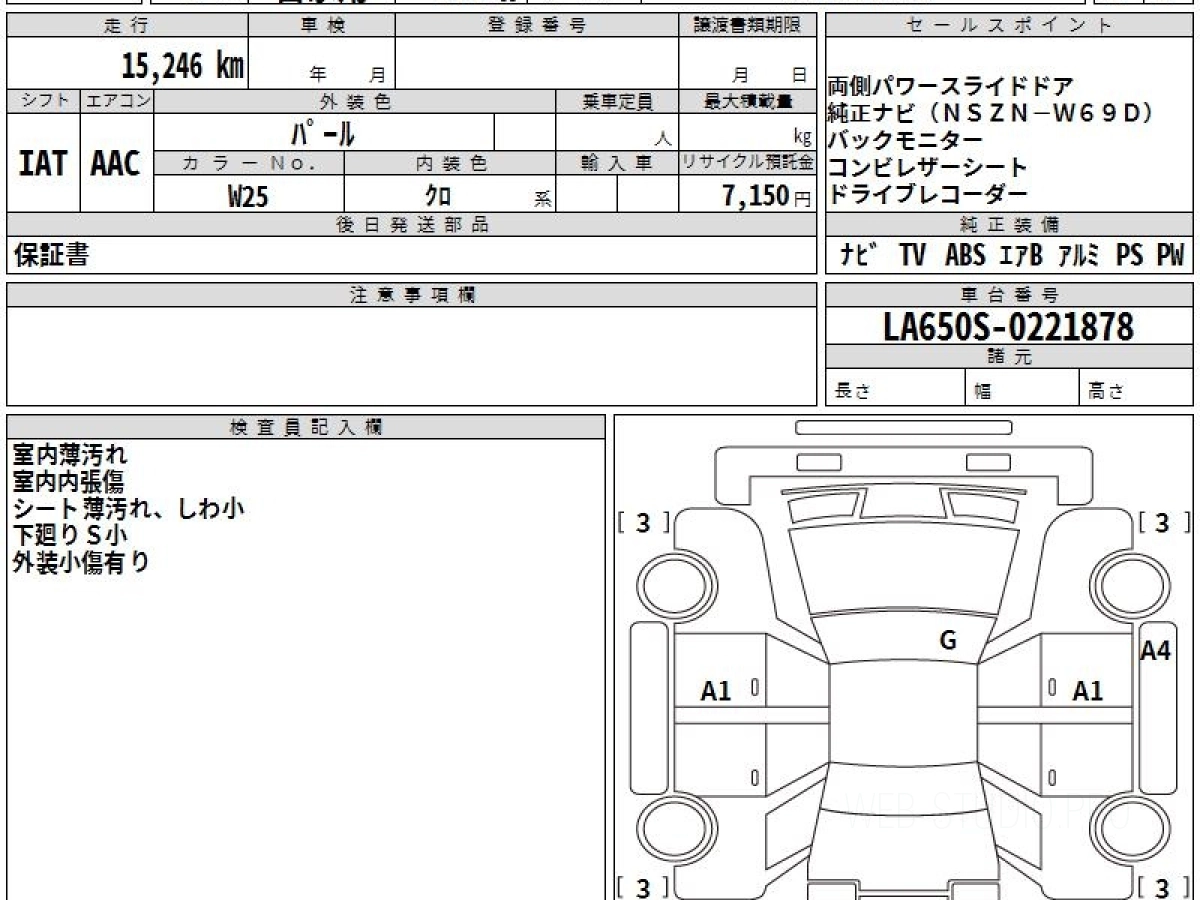The width and height of the screenshot is (1200, 900).
Task: Click the A1 mark left of the roof
Action: point(716,690)
